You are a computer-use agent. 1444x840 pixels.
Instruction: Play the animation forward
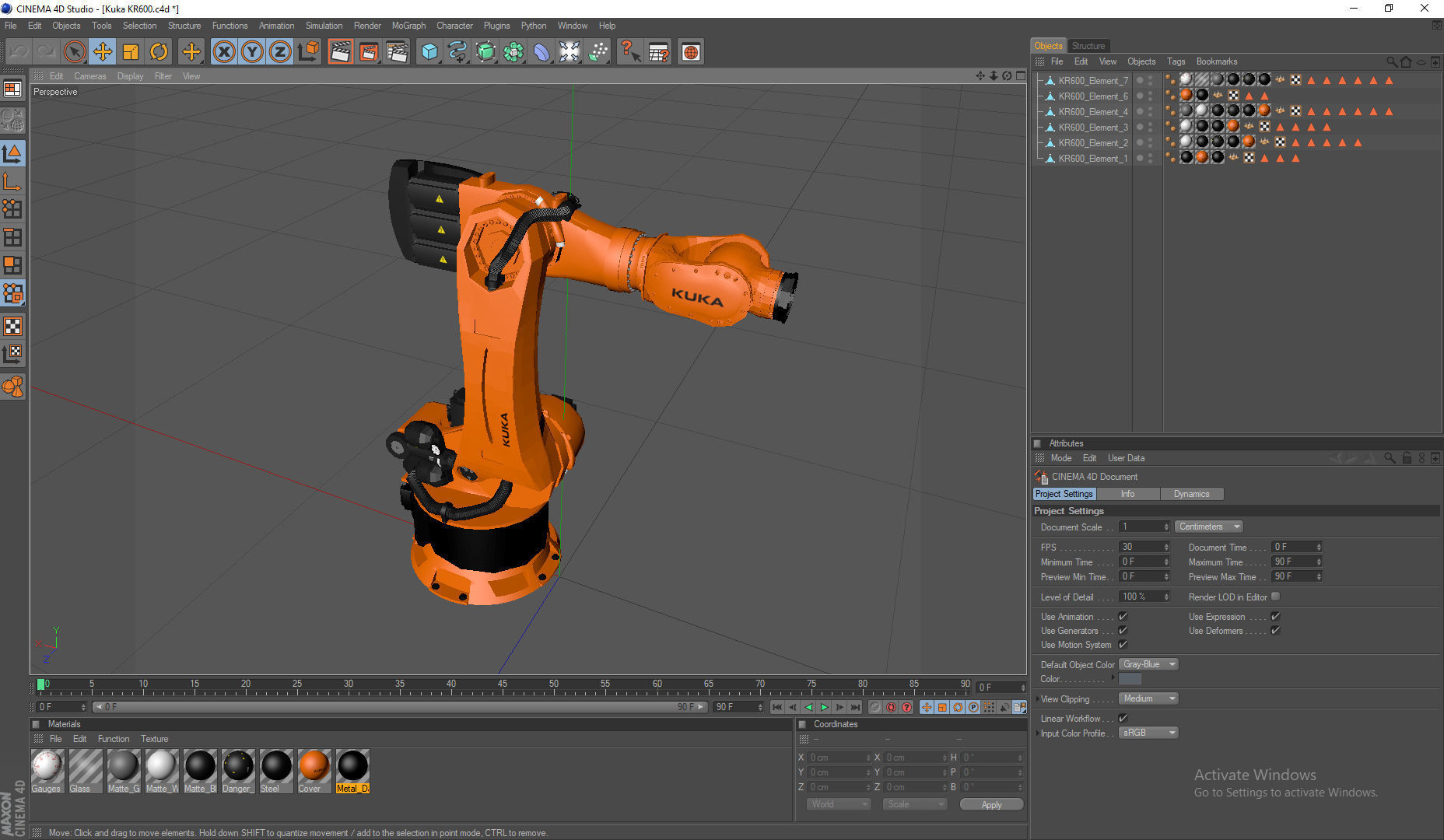pyautogui.click(x=824, y=707)
